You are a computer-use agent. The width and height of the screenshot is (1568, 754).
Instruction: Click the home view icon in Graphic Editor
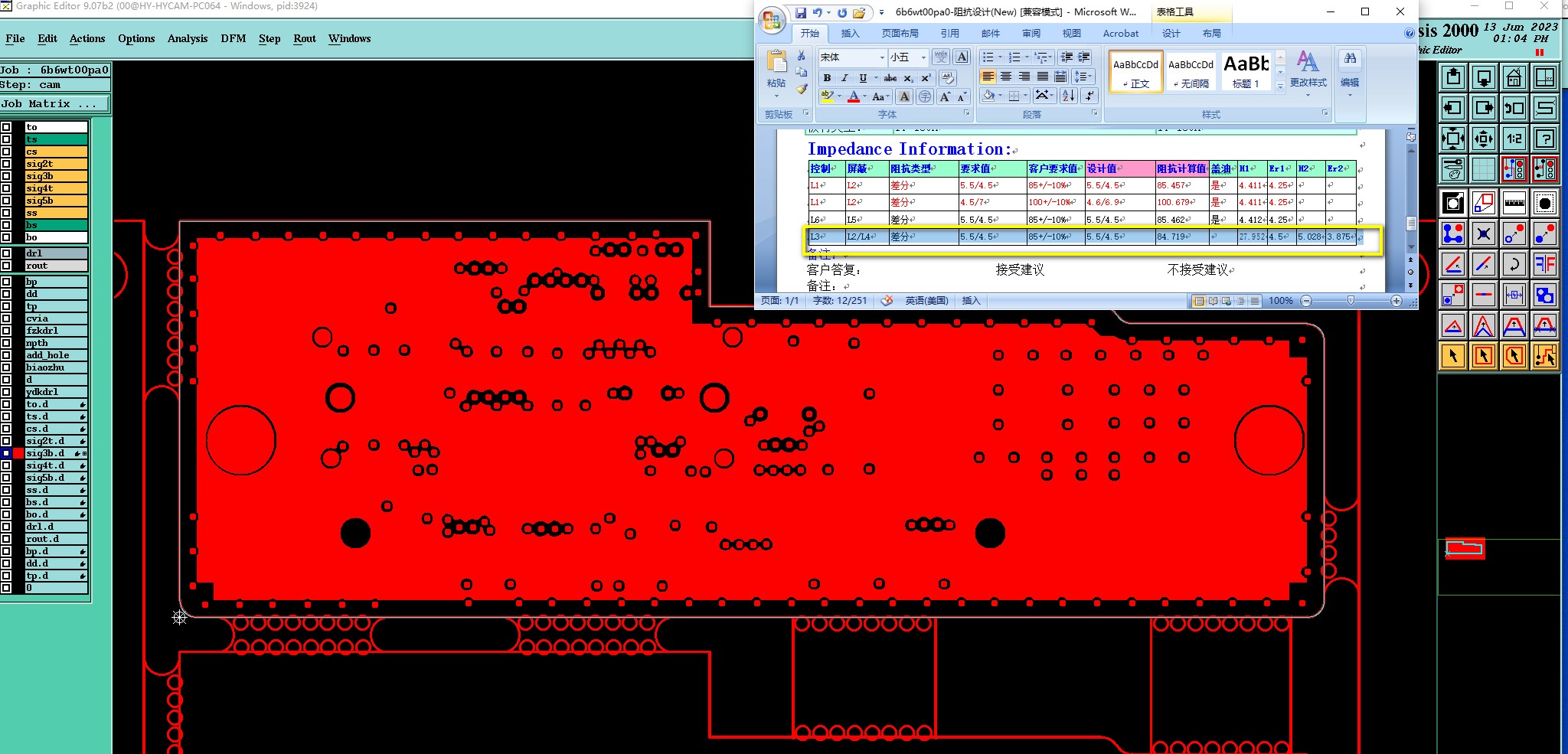pos(1514,77)
